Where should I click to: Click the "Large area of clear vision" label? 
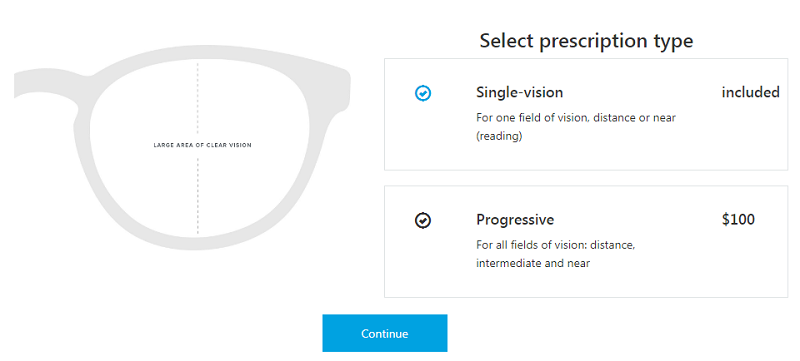click(203, 145)
